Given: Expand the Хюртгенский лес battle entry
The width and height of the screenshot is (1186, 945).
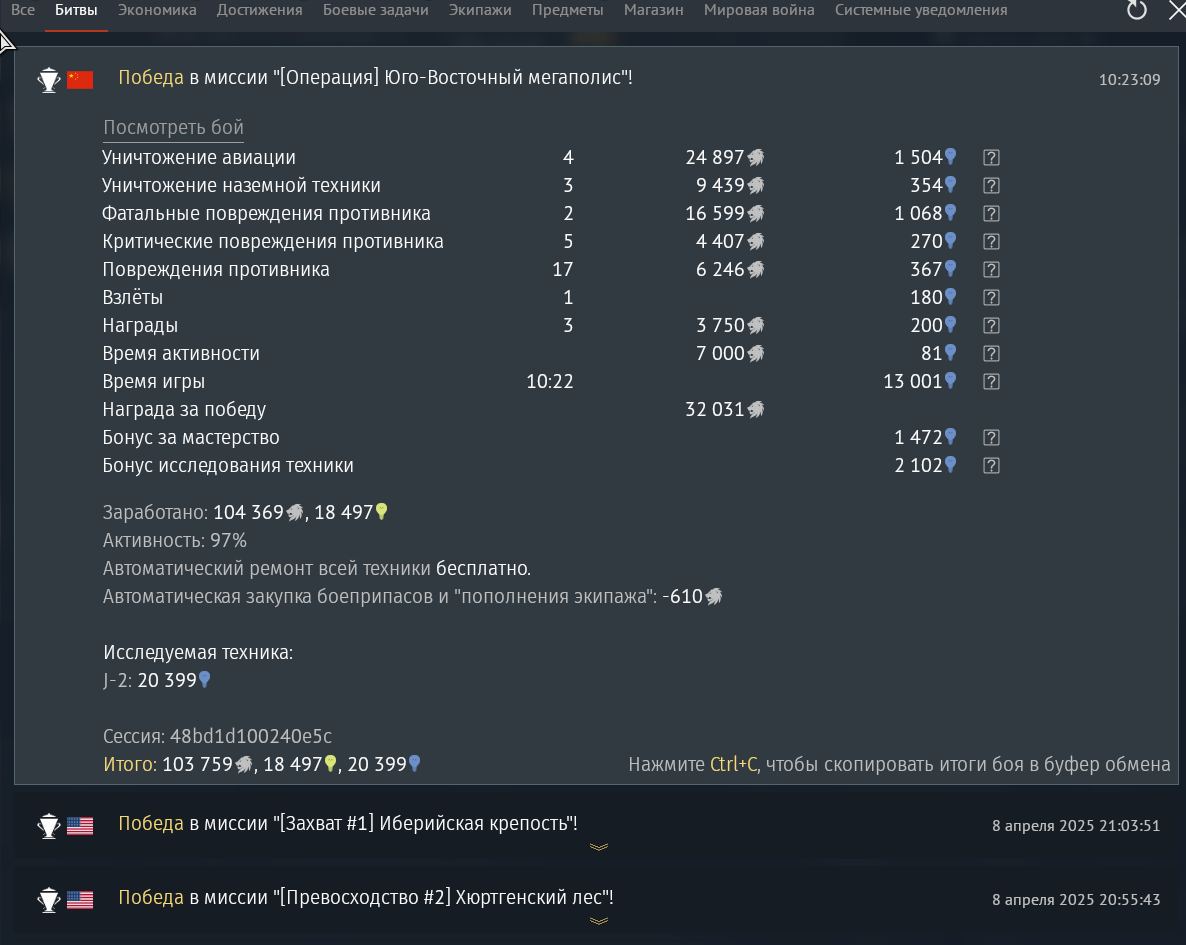Looking at the screenshot, I should click(598, 921).
